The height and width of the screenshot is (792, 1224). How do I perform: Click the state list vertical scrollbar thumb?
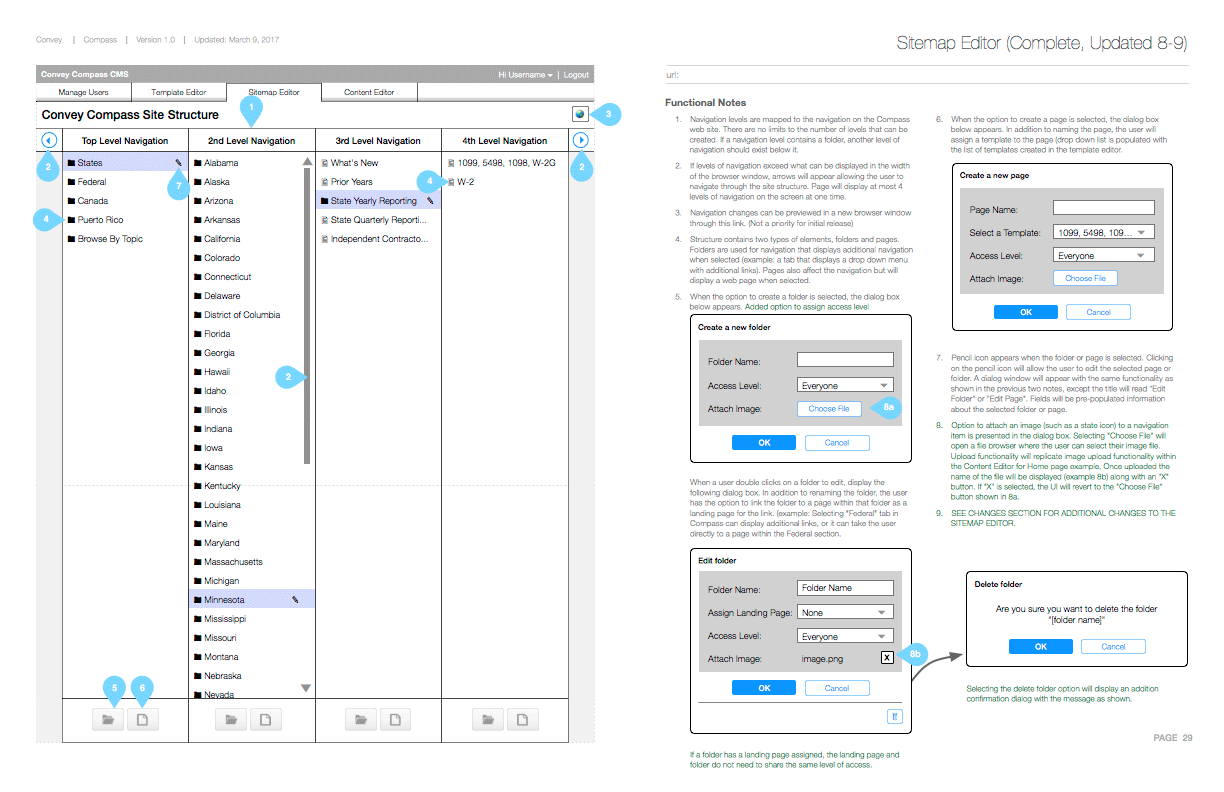click(307, 318)
